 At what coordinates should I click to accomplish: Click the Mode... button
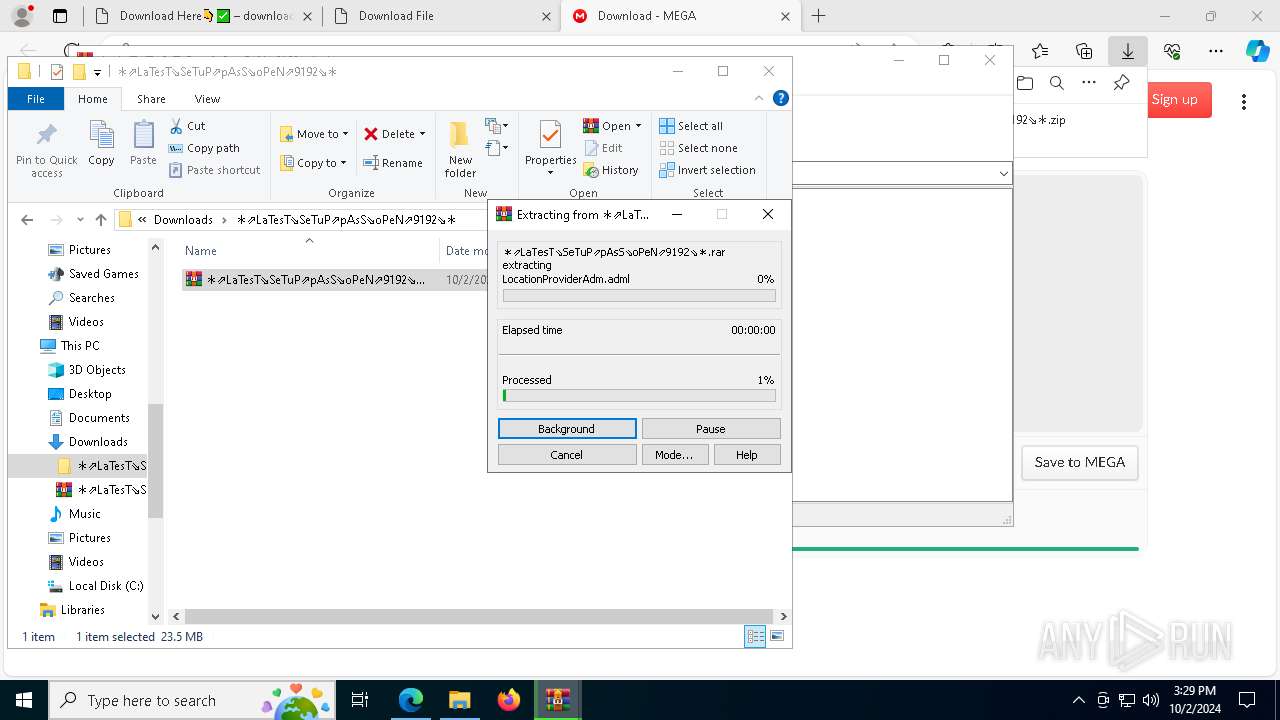[674, 455]
